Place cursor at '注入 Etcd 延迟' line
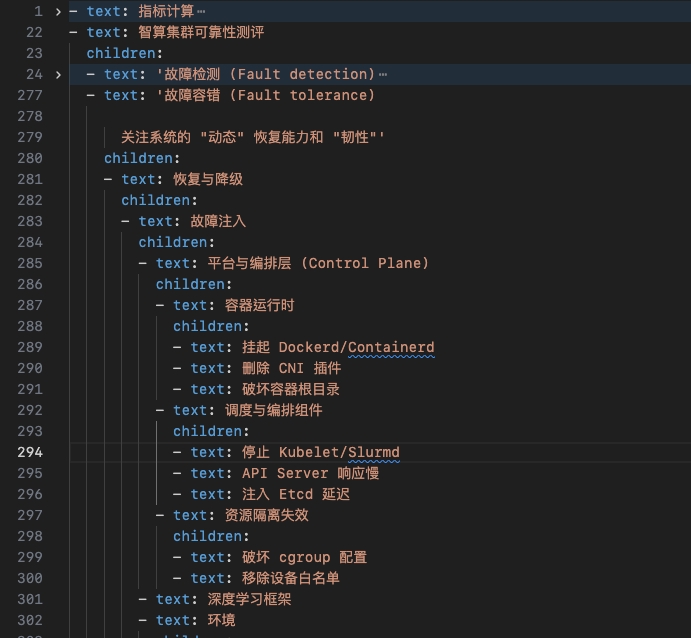Screen dimensions: 691x638 click(295, 494)
